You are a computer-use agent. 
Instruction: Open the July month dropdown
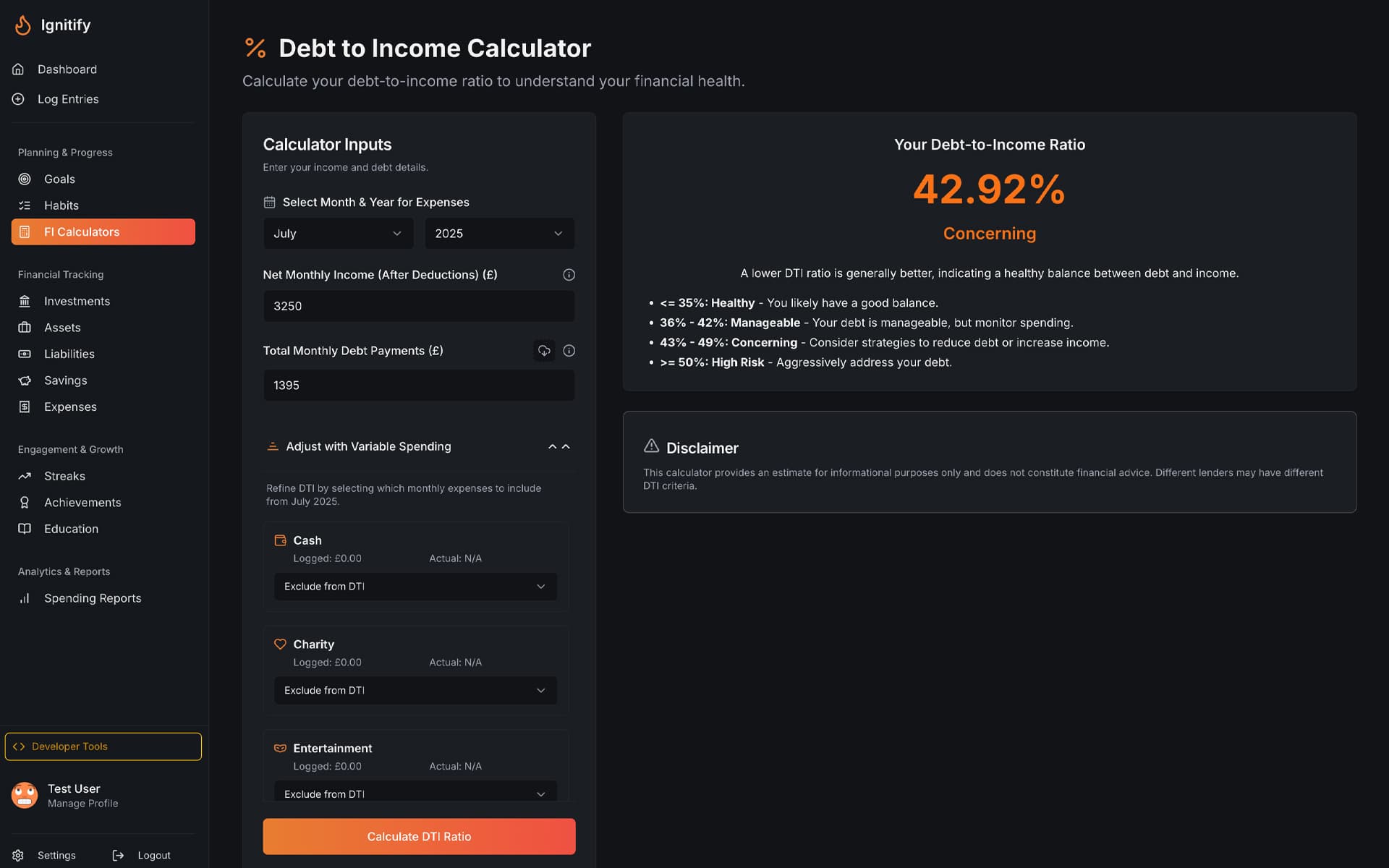click(338, 234)
